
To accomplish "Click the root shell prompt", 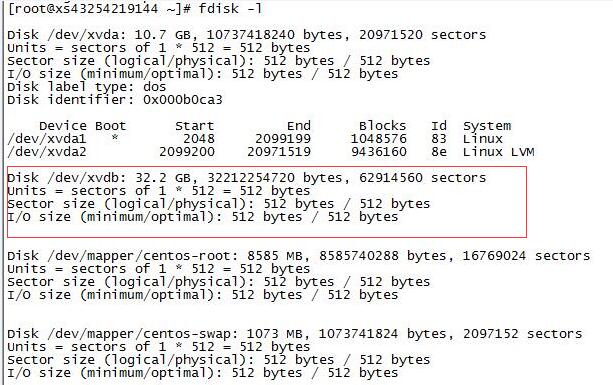I will tap(99, 8).
